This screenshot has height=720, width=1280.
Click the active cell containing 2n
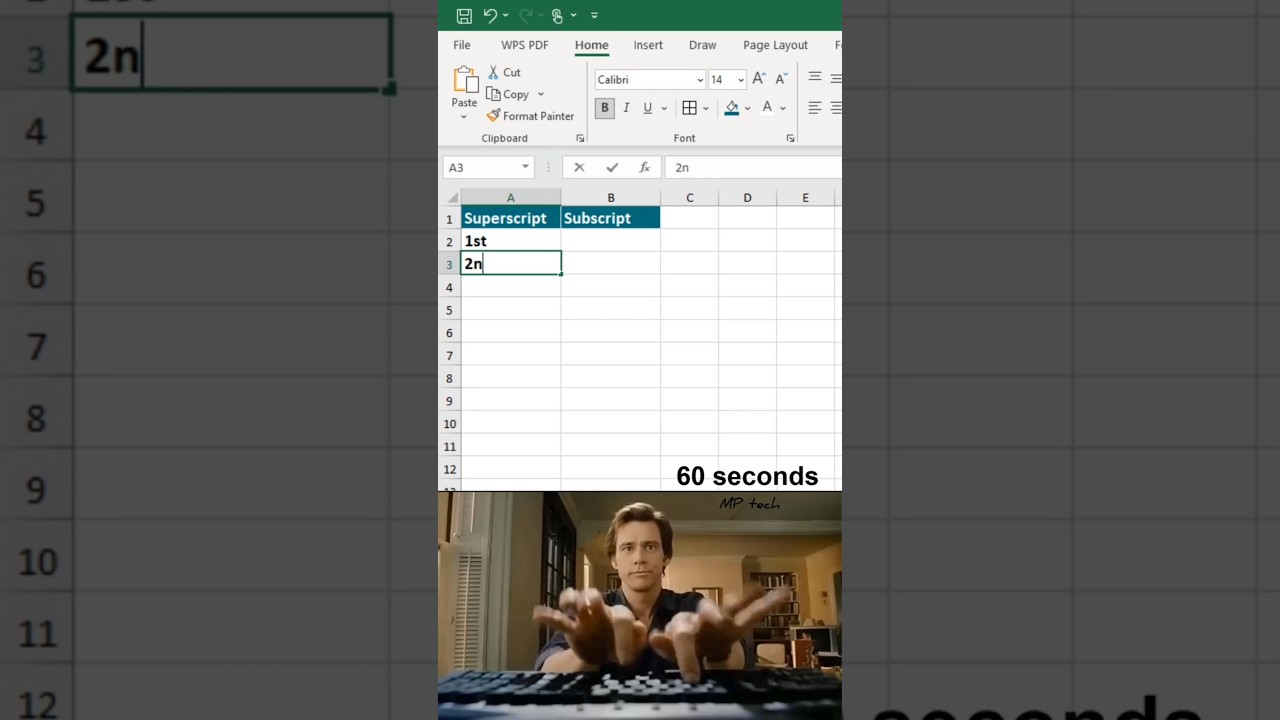coord(510,264)
